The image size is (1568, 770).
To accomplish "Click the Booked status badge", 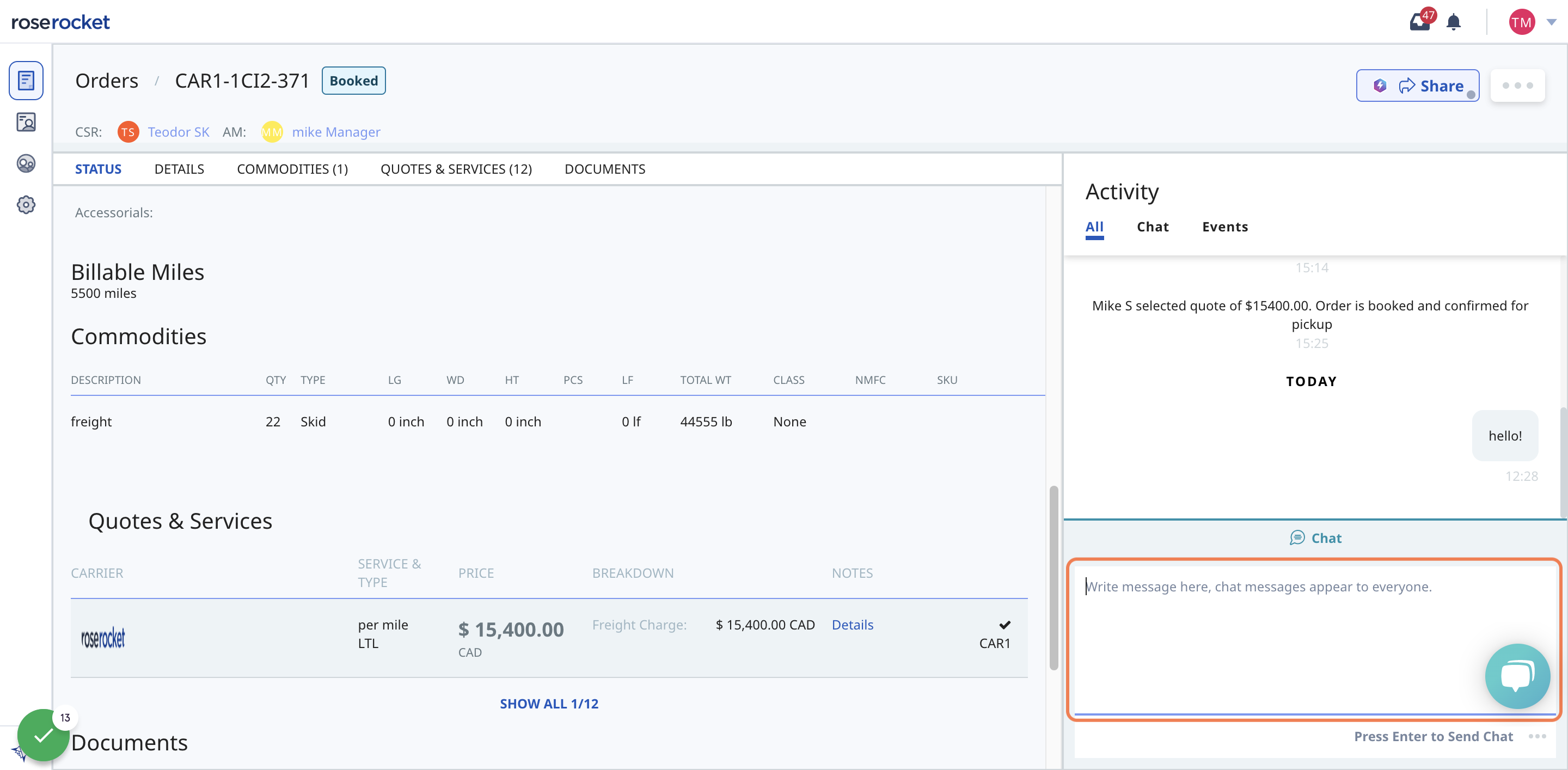I will 354,81.
